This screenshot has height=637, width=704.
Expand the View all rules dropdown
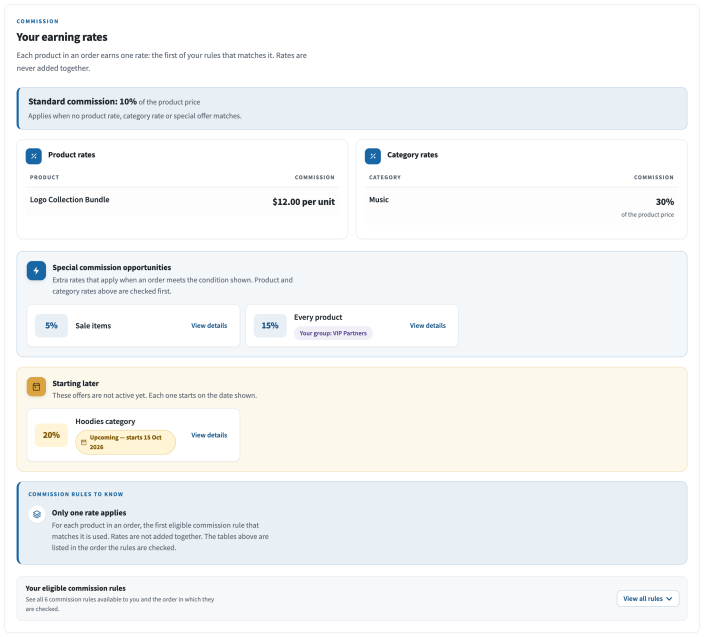648,598
